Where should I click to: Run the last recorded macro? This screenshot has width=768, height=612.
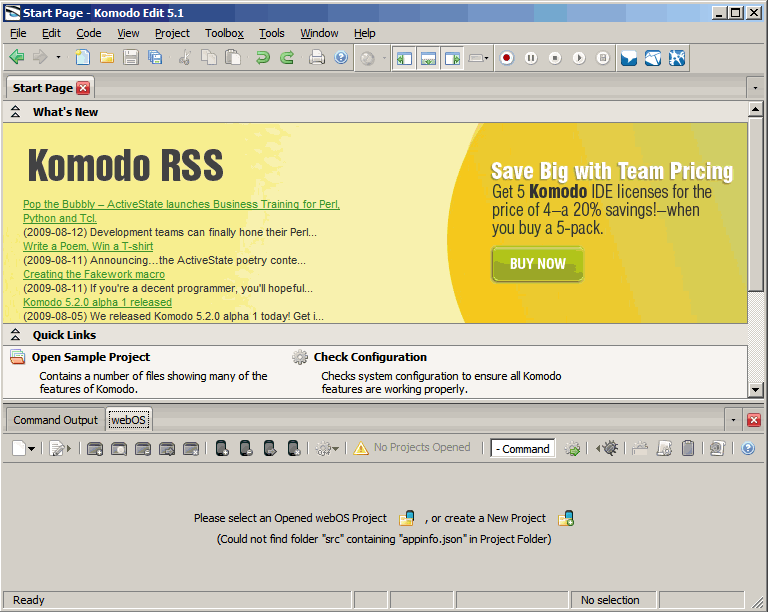click(579, 58)
